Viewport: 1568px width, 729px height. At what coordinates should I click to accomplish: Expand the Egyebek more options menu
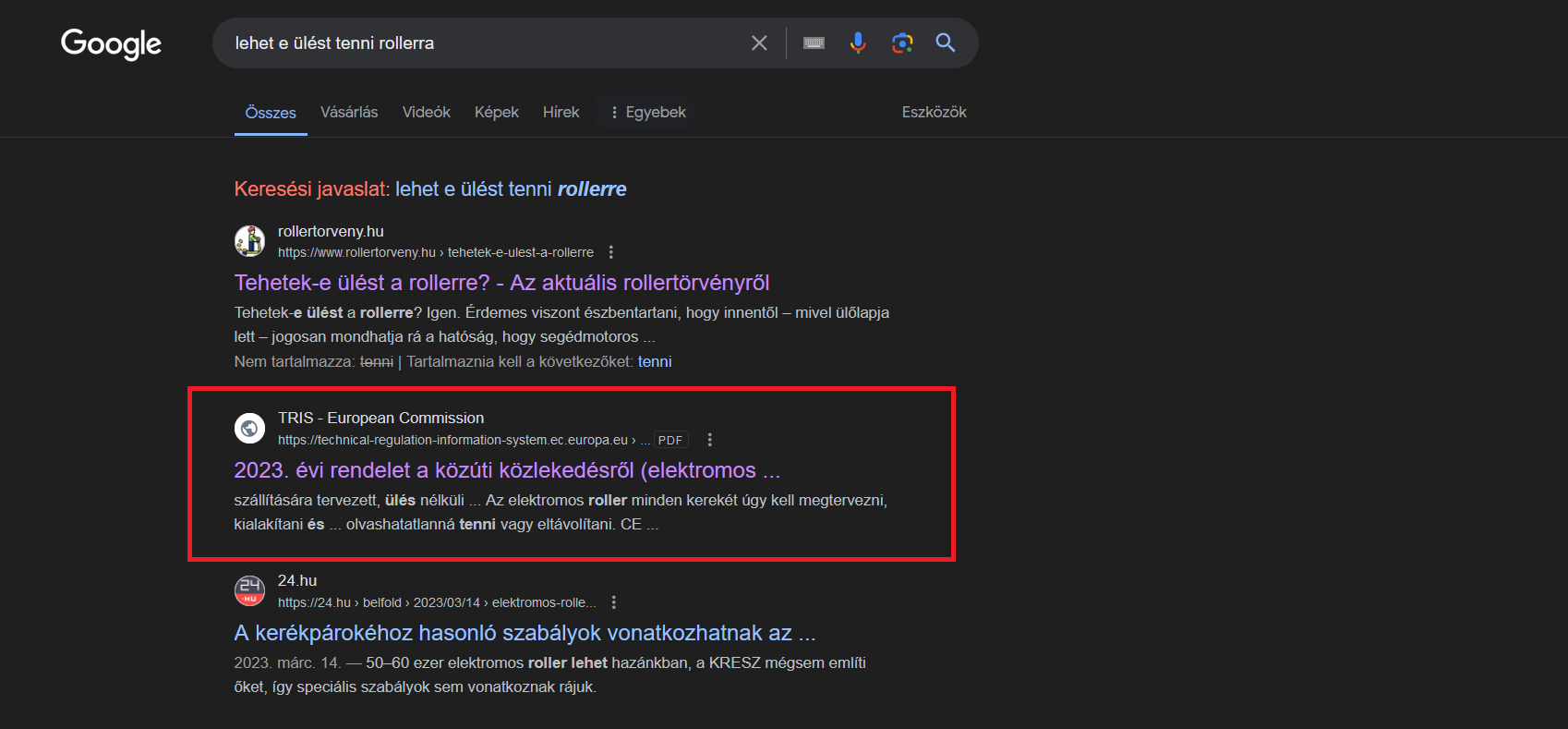(x=647, y=112)
